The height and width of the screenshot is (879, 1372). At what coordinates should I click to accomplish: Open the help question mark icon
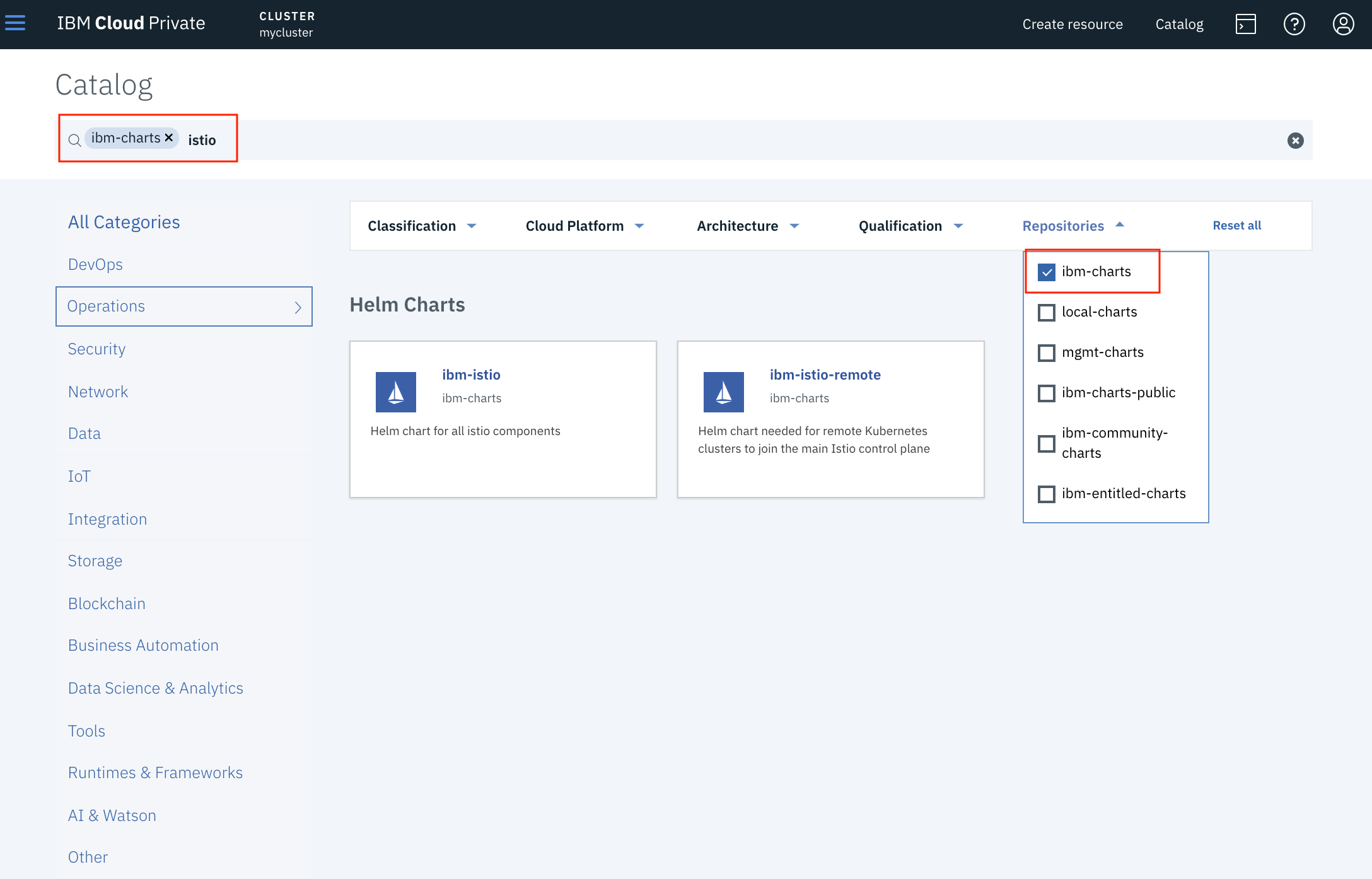1294,24
